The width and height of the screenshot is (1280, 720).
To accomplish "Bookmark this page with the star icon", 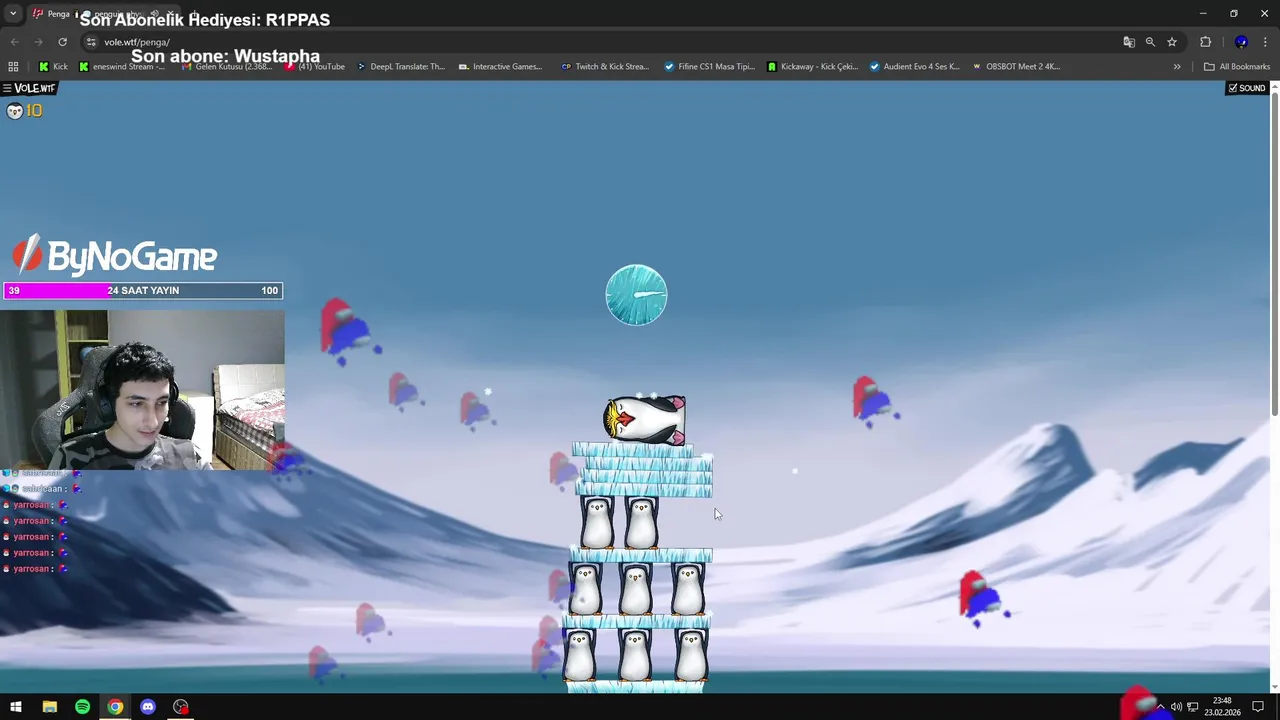I will (1172, 42).
